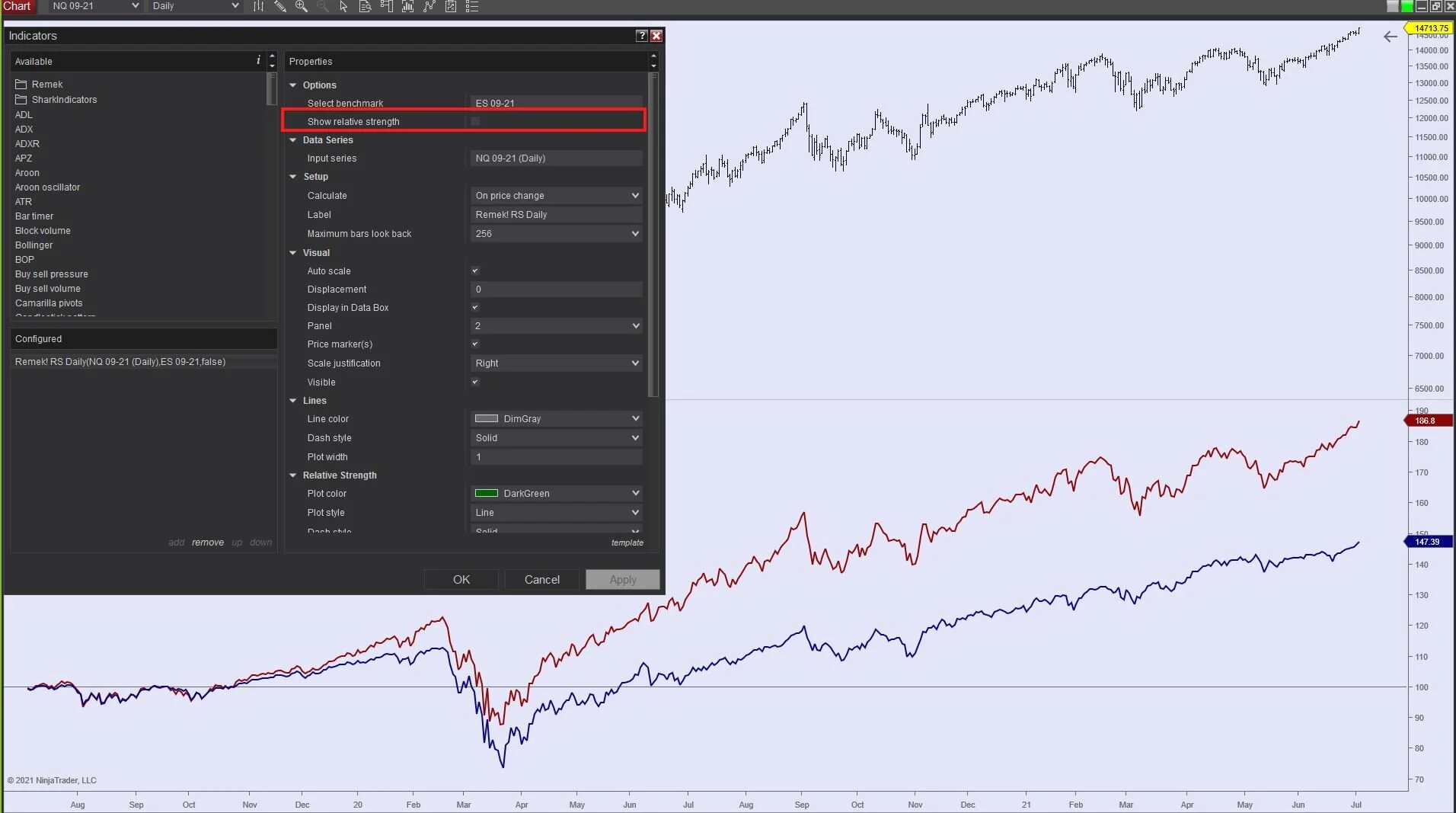
Task: Toggle the Visible checkbox
Action: coord(475,382)
